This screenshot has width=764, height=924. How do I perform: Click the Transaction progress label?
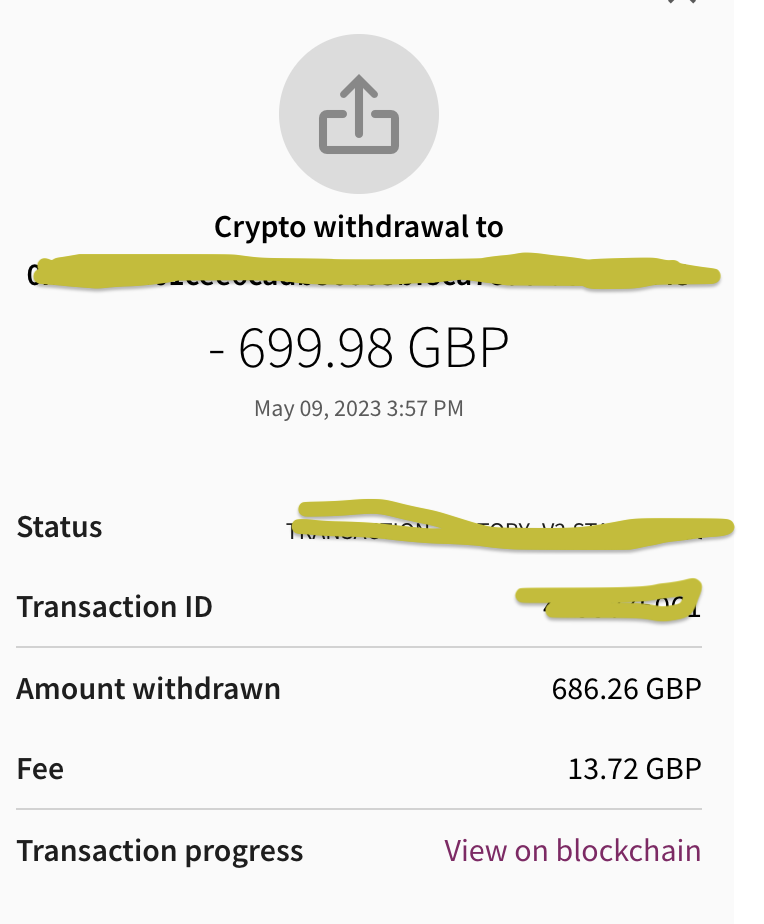(x=160, y=851)
